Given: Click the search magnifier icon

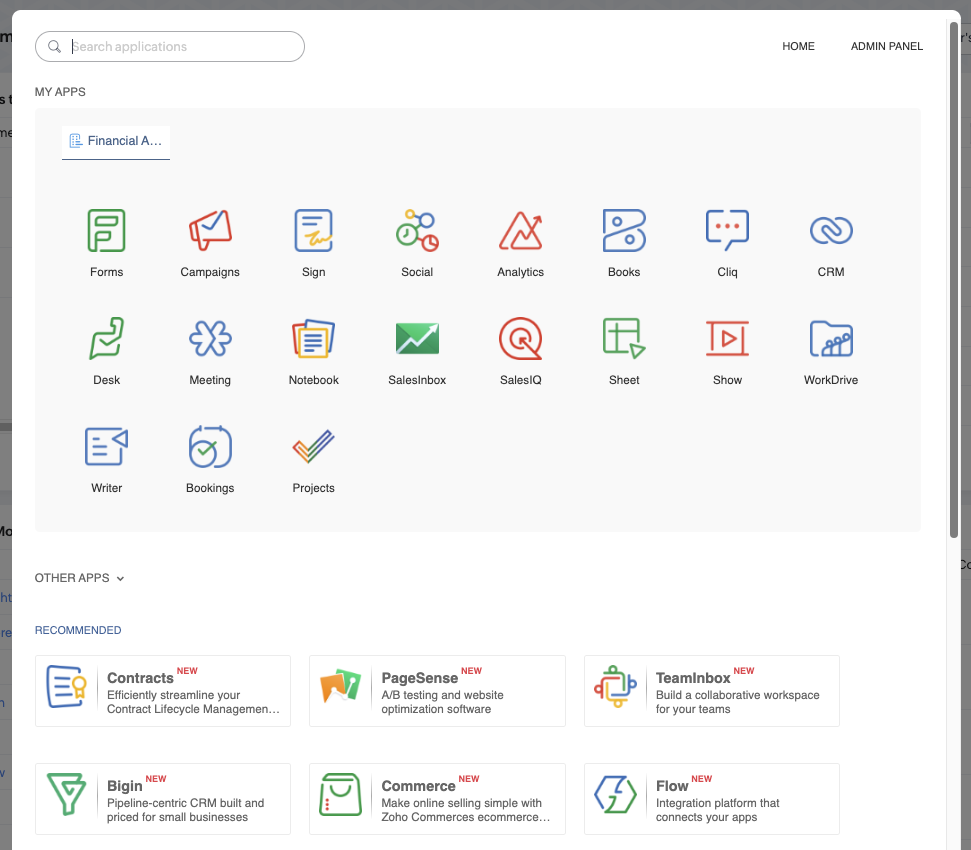Looking at the screenshot, I should 54,46.
